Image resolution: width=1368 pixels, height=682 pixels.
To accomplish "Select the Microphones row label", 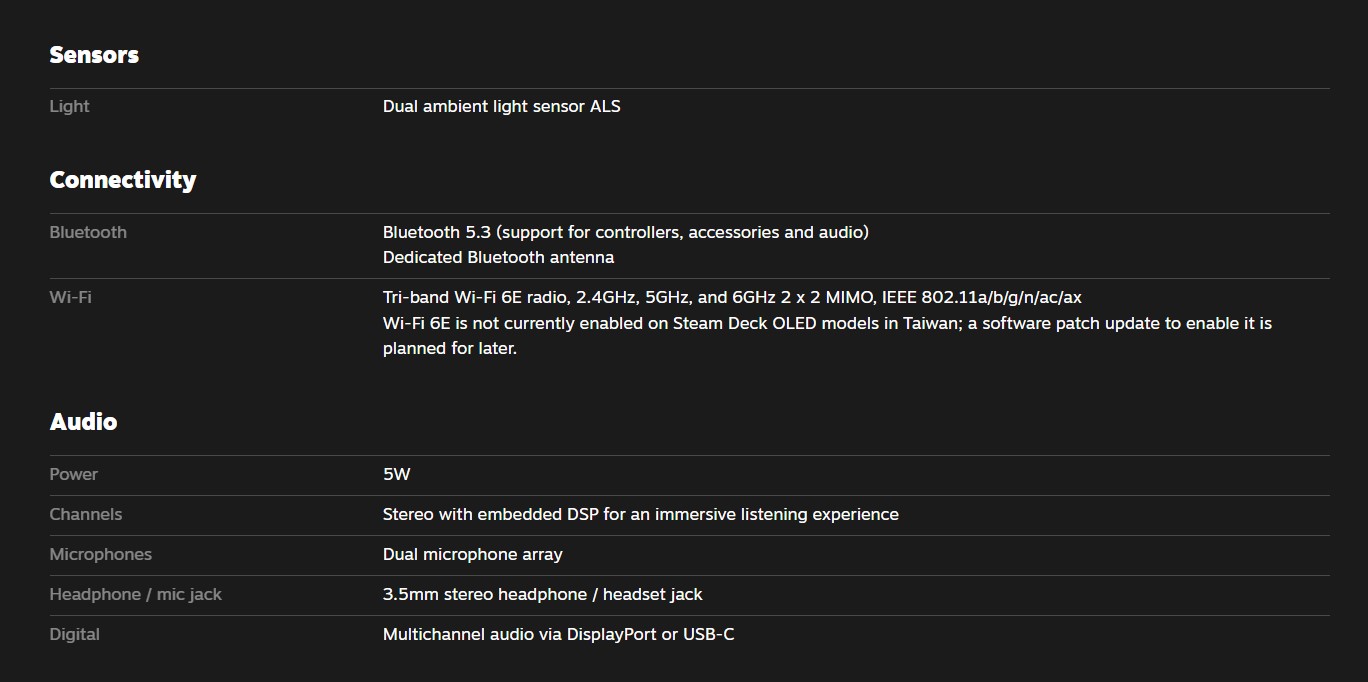I will click(100, 554).
